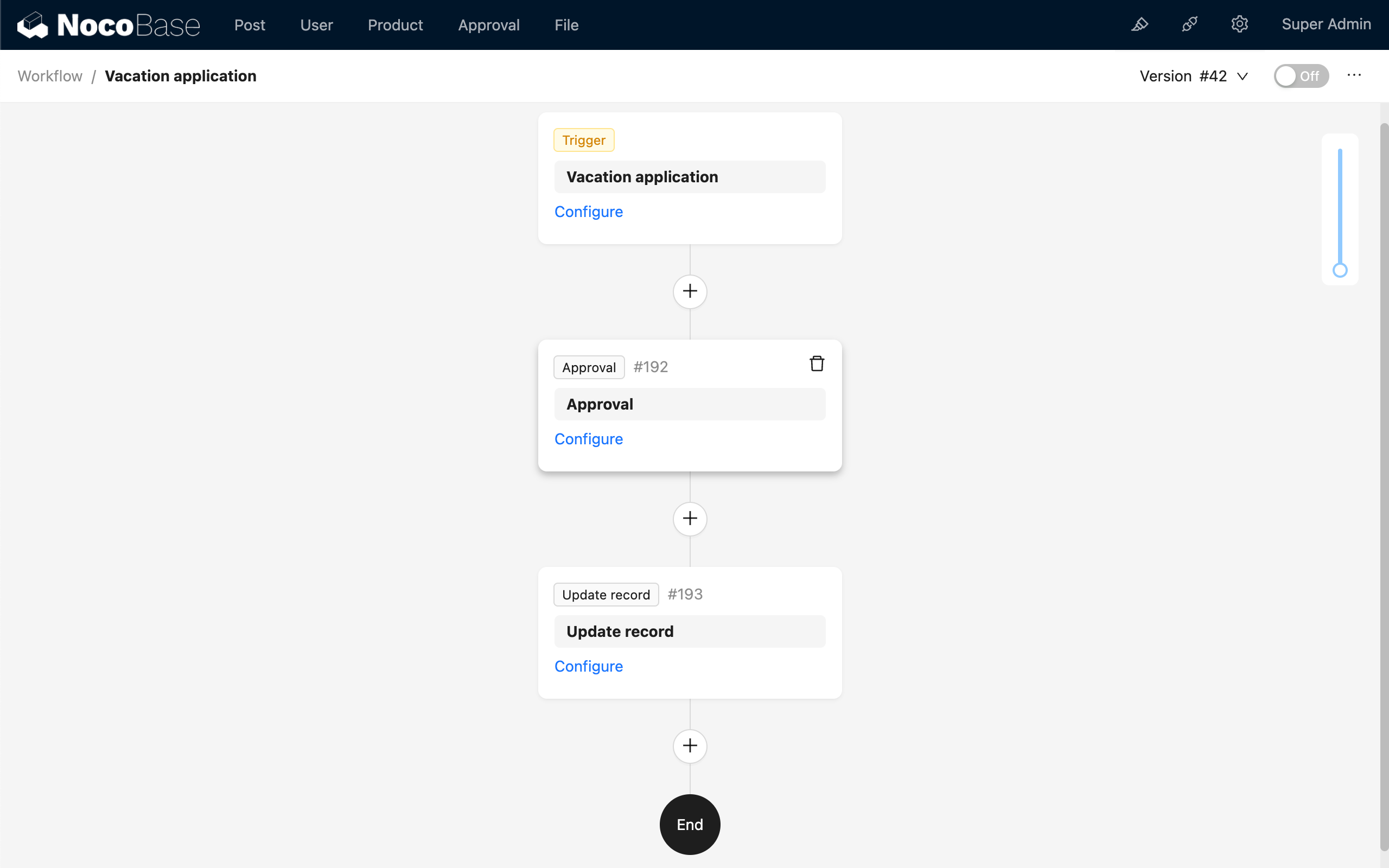
Task: Open the Product menu item
Action: click(395, 25)
